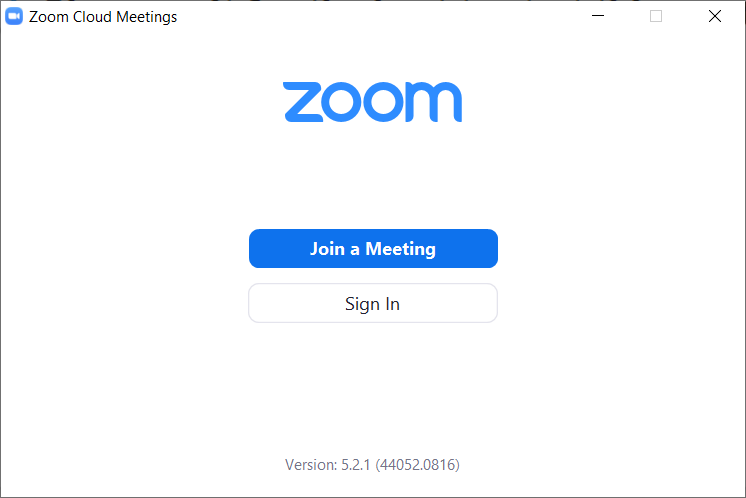Click the empty title bar area
The image size is (746, 498).
coord(380,16)
